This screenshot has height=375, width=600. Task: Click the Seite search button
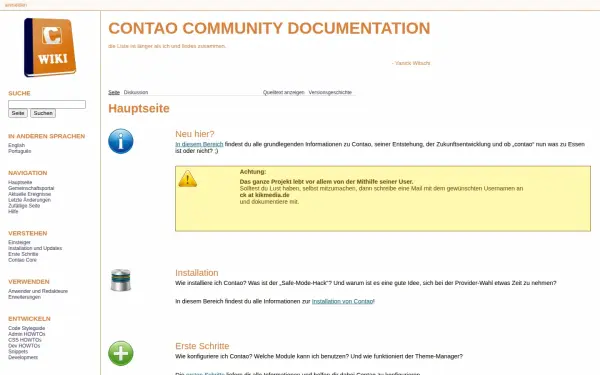18,113
